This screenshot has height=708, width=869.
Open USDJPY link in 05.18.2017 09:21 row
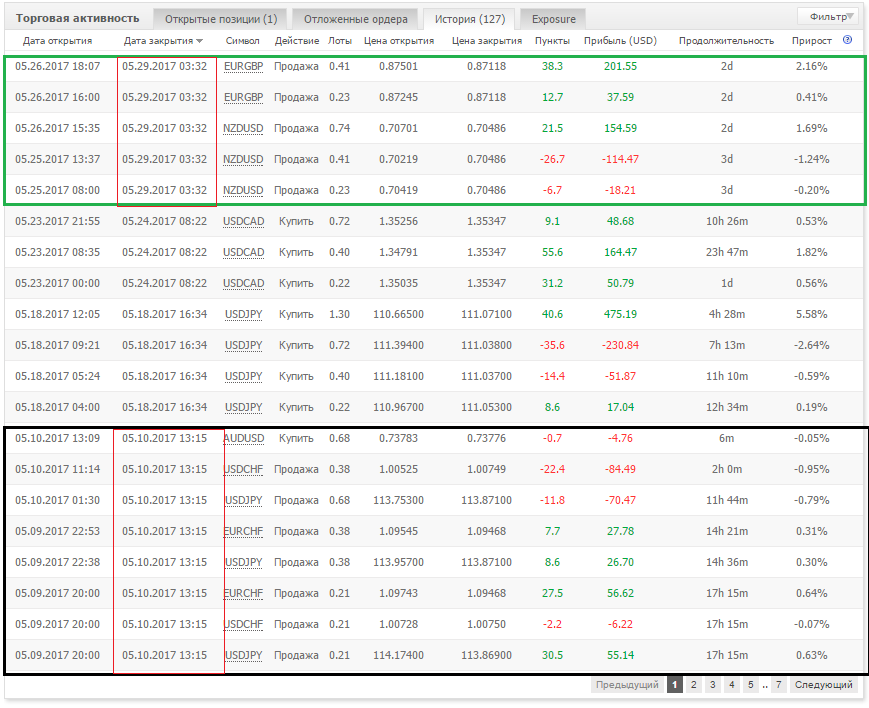pyautogui.click(x=243, y=346)
